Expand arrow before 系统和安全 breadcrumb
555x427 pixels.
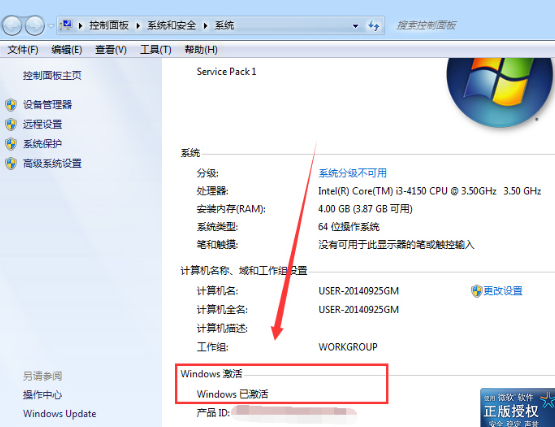point(138,25)
